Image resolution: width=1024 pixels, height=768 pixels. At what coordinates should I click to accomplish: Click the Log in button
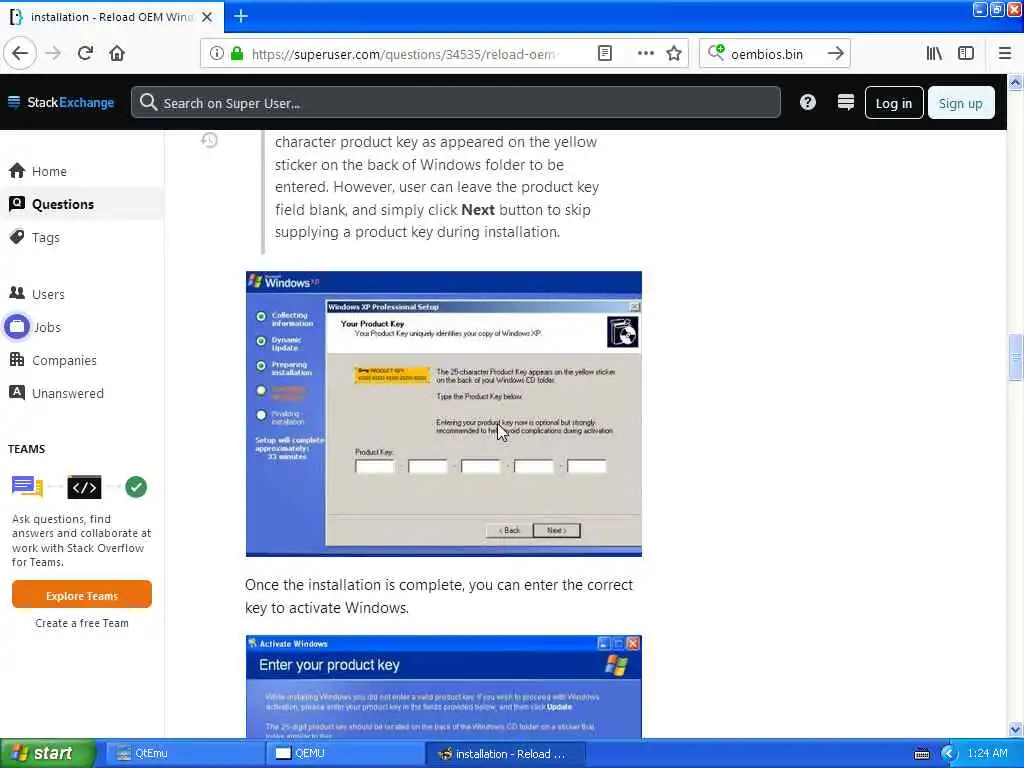(x=893, y=103)
